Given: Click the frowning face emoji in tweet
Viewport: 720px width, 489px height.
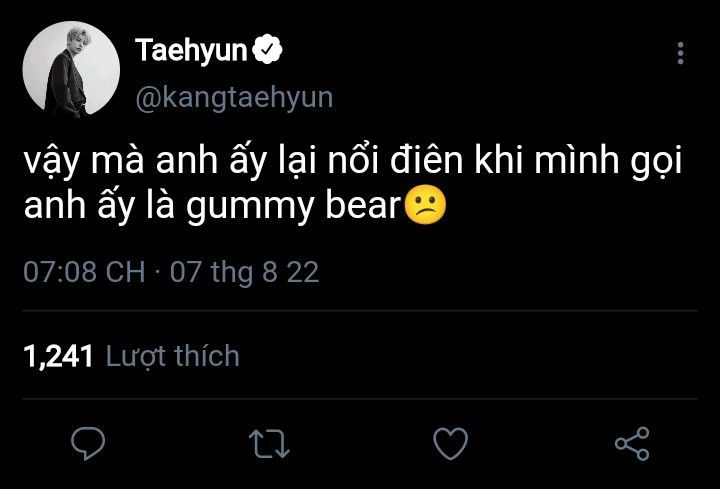Looking at the screenshot, I should [x=425, y=208].
